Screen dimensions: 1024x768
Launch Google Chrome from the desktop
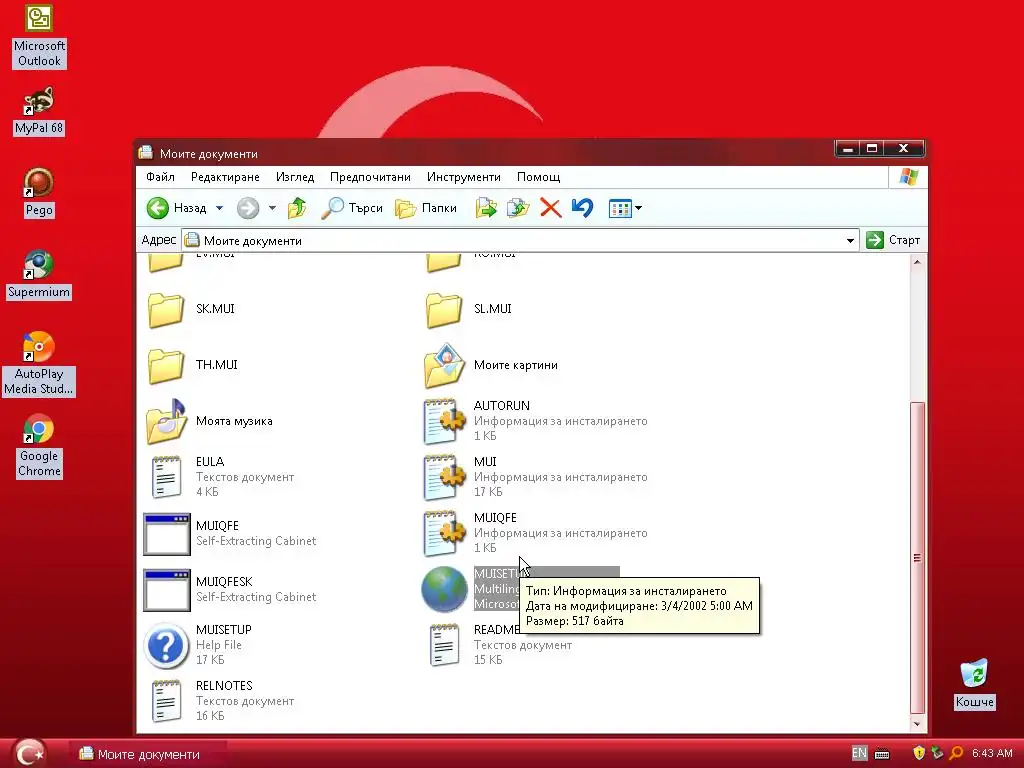[39, 446]
